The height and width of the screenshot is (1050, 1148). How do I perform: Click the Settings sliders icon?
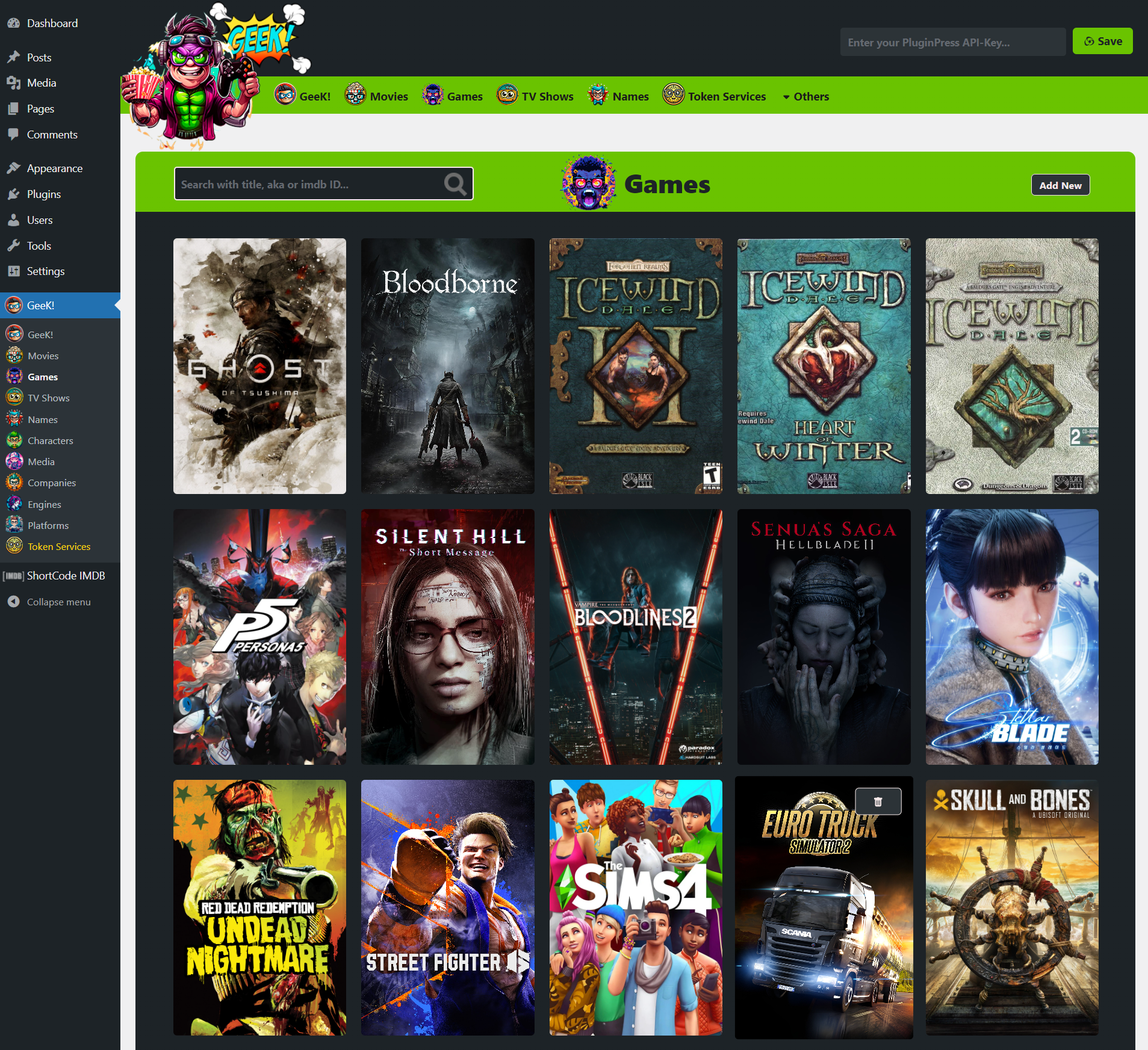coord(14,271)
